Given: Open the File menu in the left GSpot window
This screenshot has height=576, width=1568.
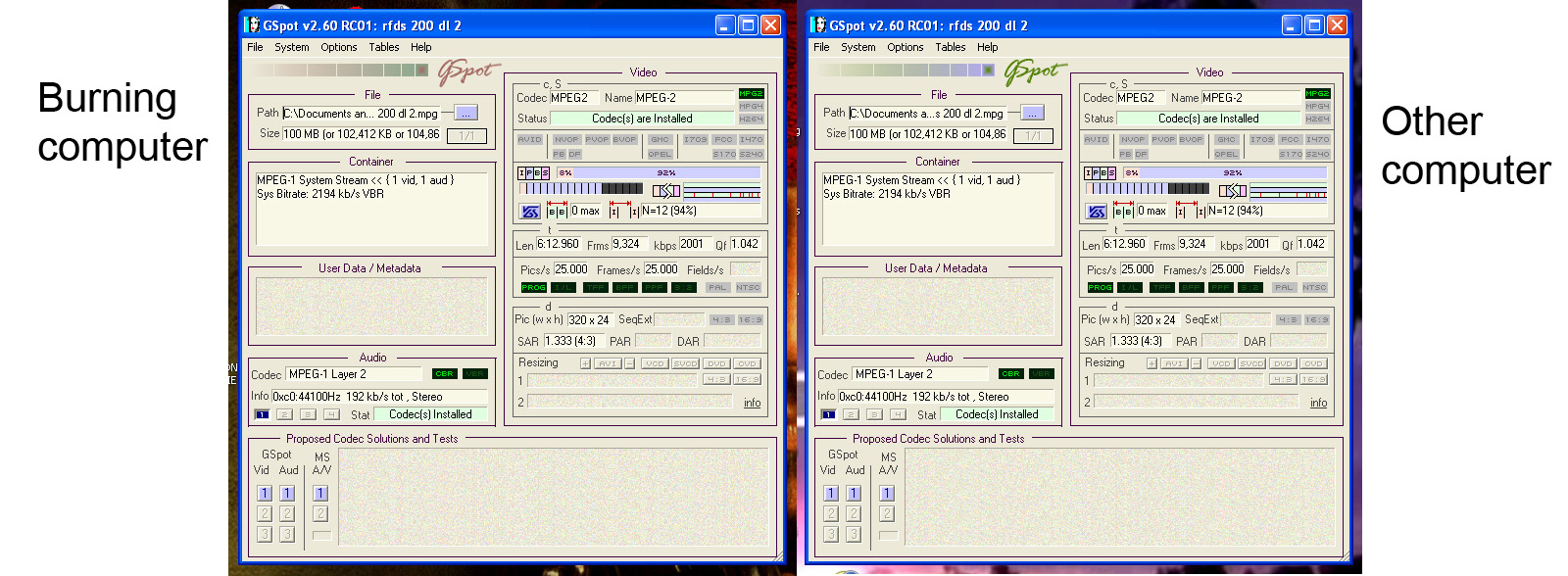Looking at the screenshot, I should [x=255, y=47].
